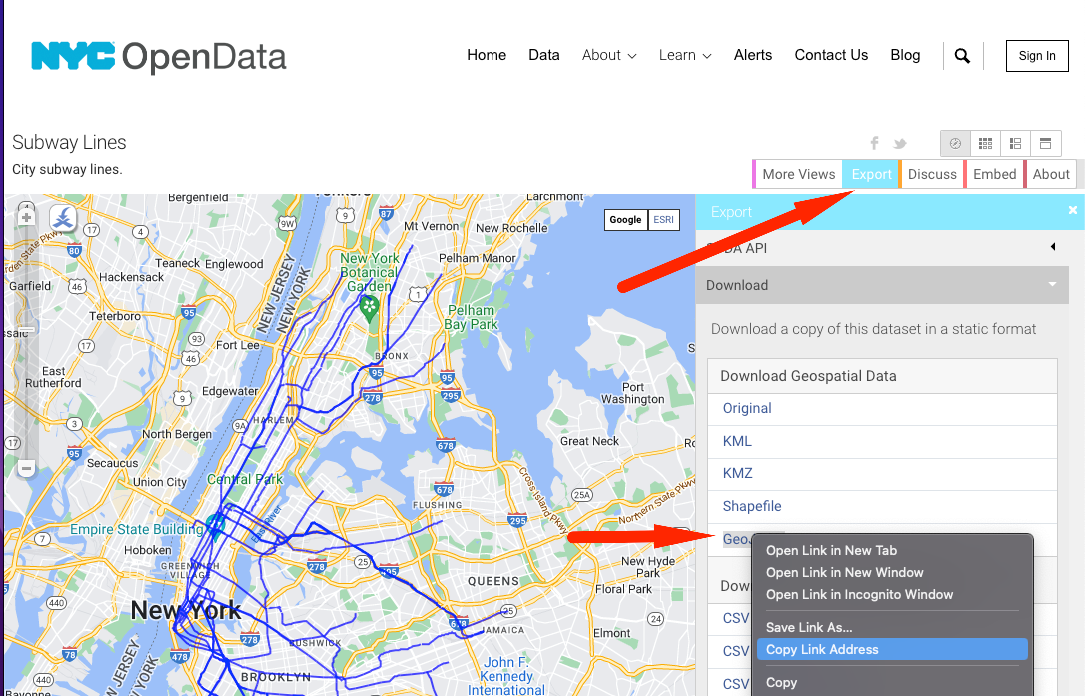Choose Save Link As in context menu
The height and width of the screenshot is (696, 1085).
coord(893,628)
